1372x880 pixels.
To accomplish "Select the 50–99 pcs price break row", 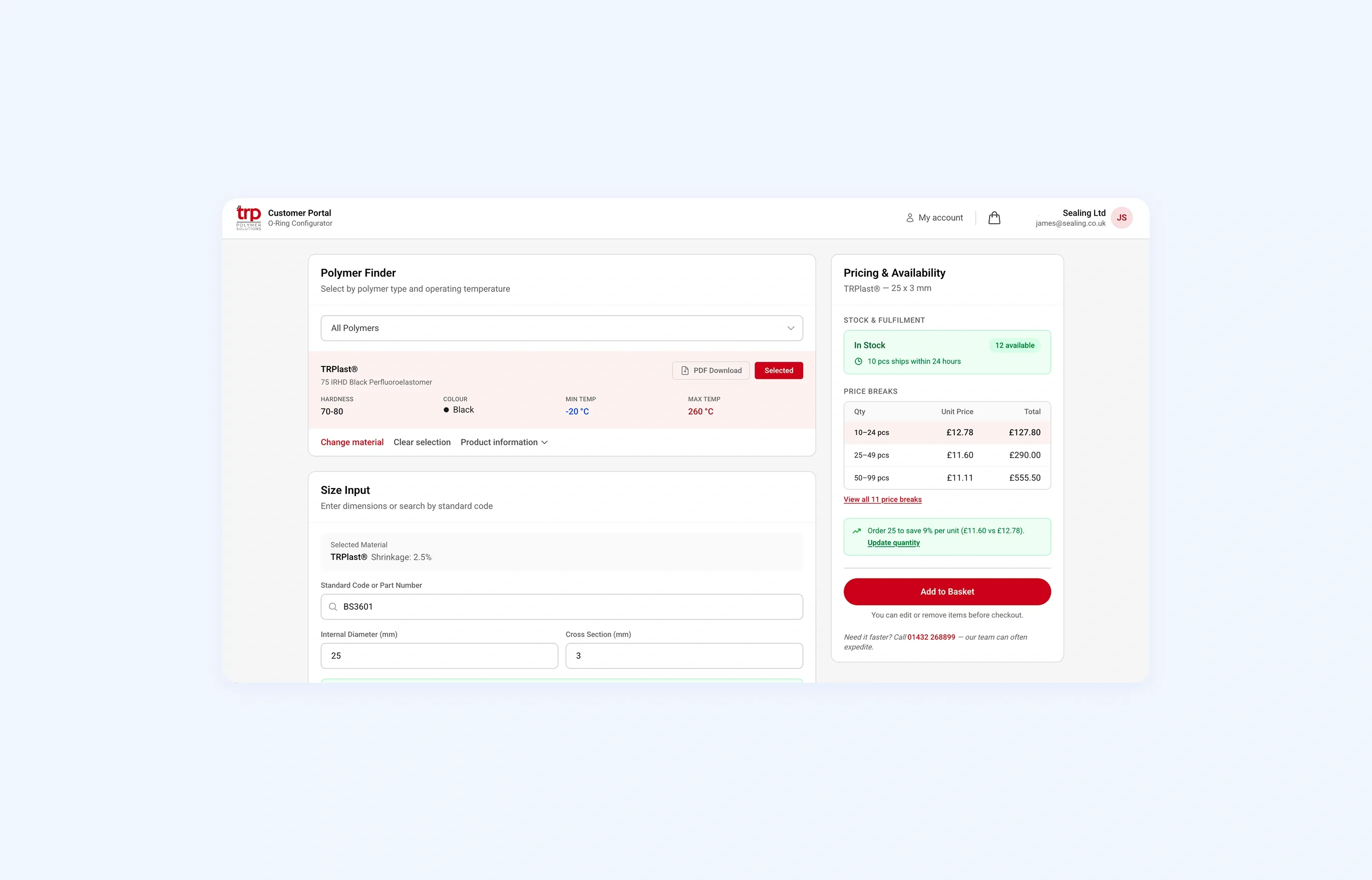I will (947, 478).
